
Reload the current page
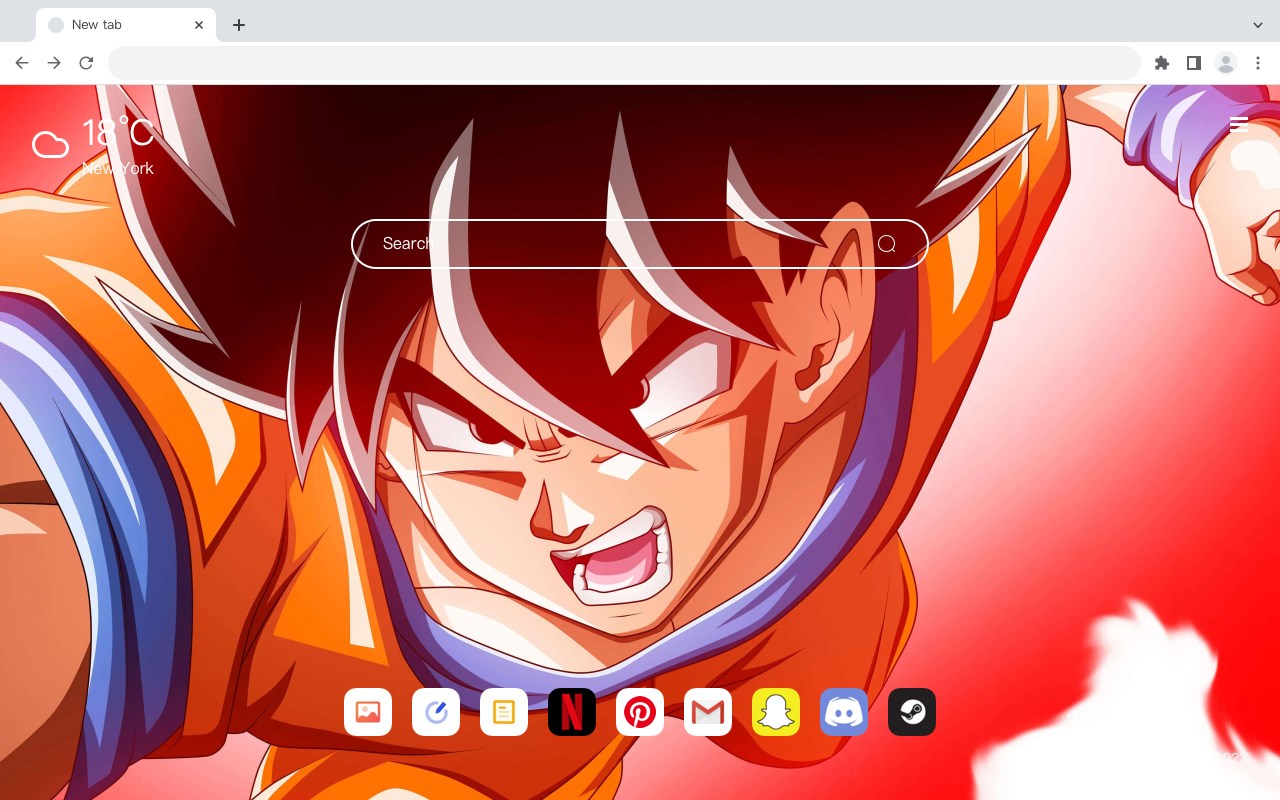tap(86, 63)
